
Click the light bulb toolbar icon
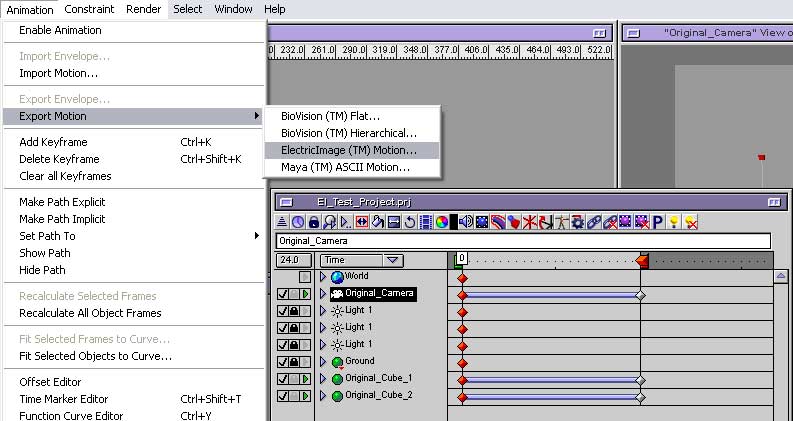point(674,221)
